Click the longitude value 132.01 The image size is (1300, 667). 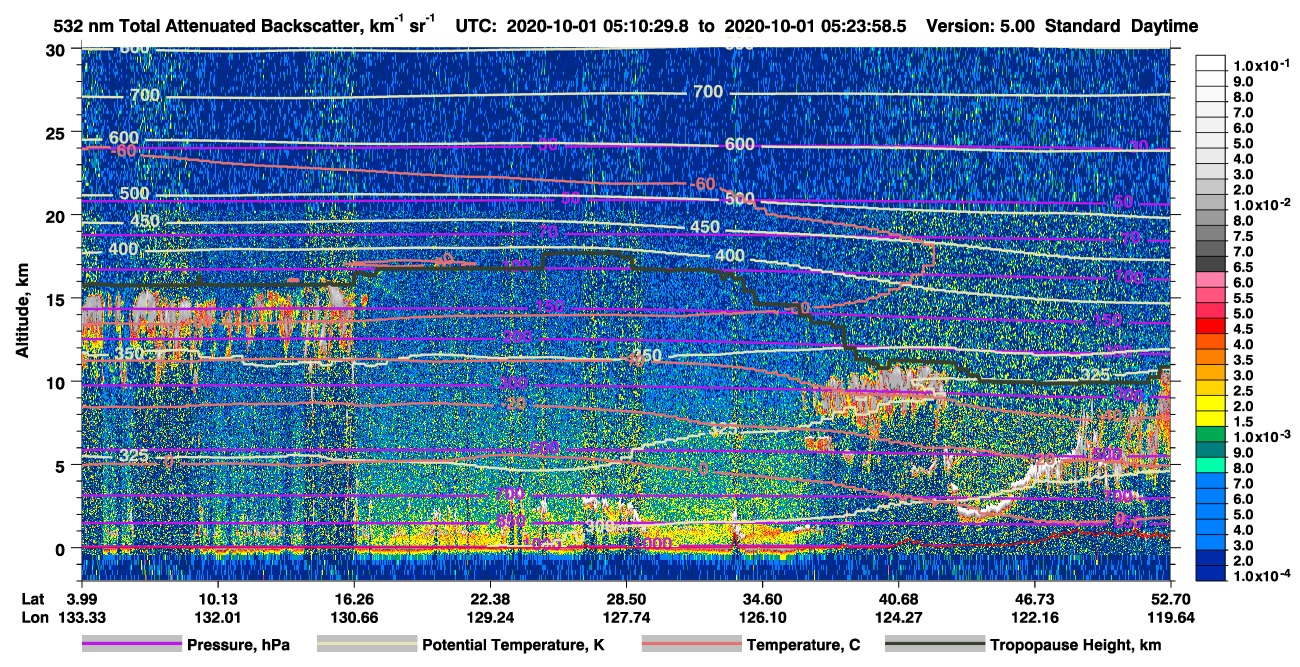coord(216,616)
